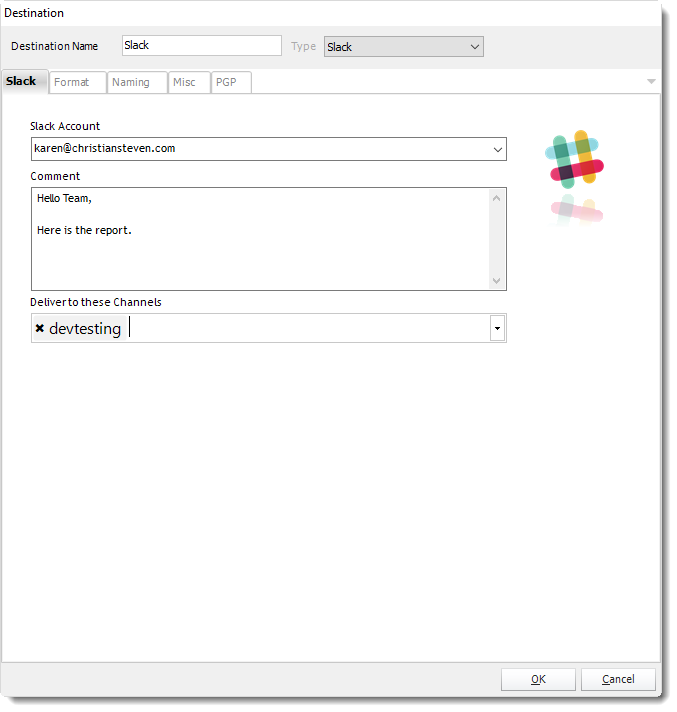
Task: Click into the Destination Name field
Action: point(202,46)
